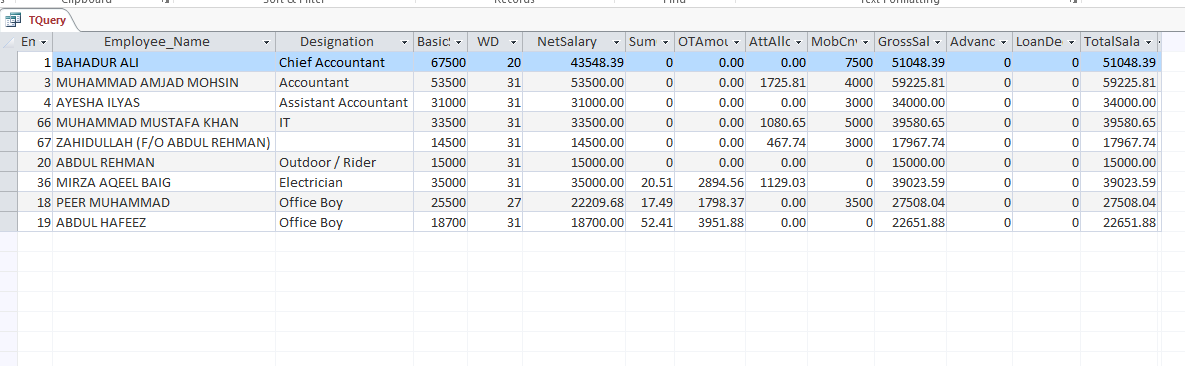Open Designation column dropdown arrow
This screenshot has height=366, width=1185.
tap(404, 42)
